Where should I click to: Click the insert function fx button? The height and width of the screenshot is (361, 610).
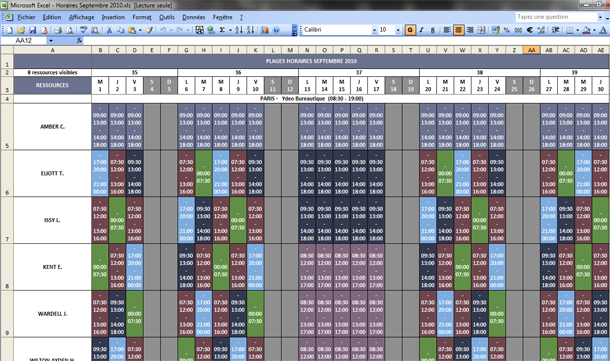tap(79, 40)
